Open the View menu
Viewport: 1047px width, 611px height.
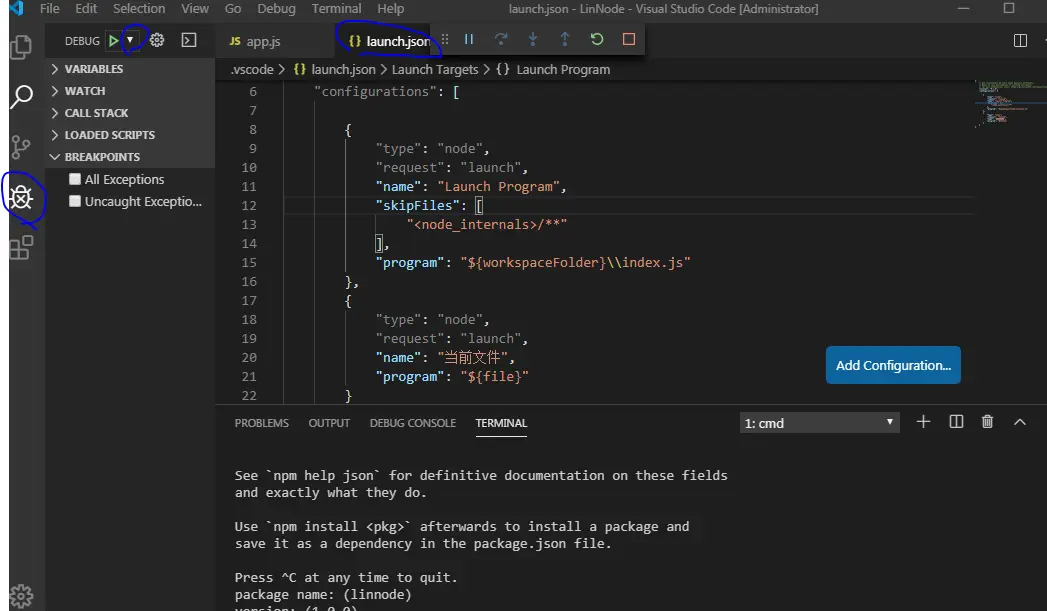coord(195,9)
